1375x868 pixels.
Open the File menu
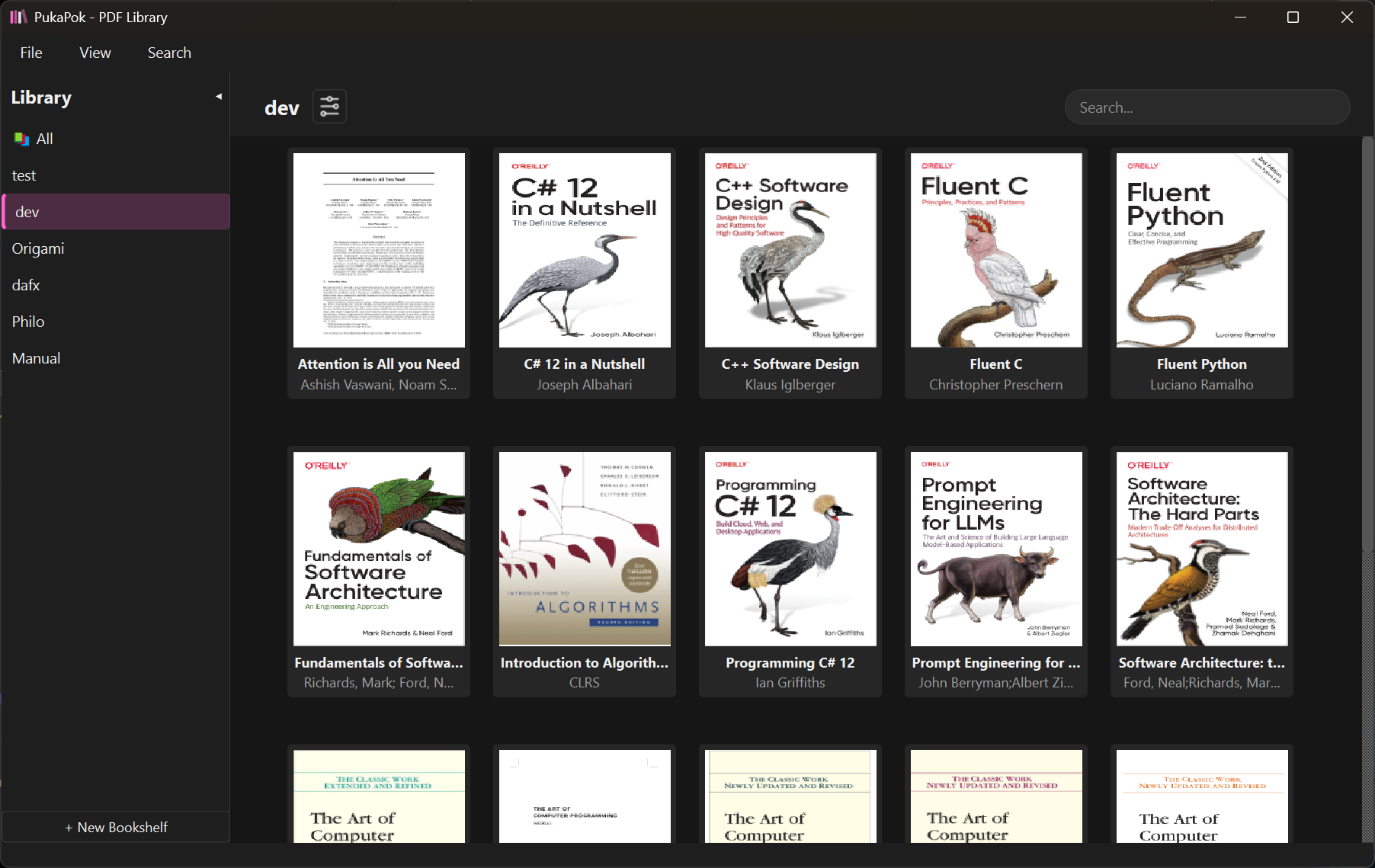click(31, 53)
